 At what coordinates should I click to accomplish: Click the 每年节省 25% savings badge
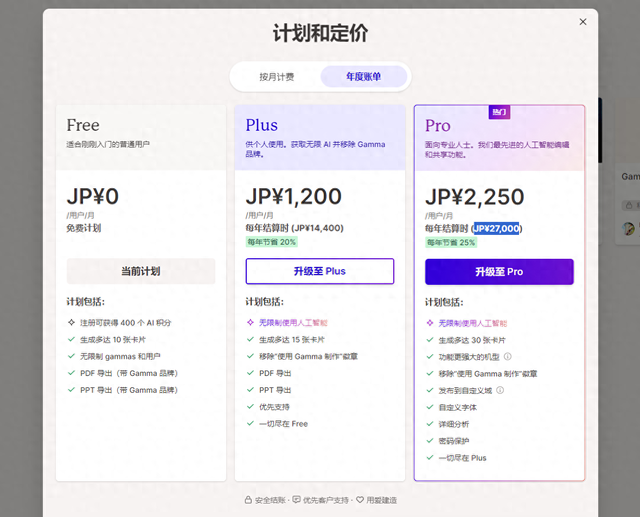[451, 243]
